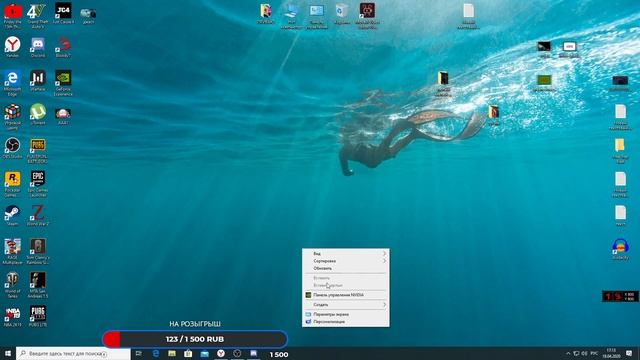Click the PUBG LITE desktop shortcut
This screenshot has height=360, width=640.
click(x=38, y=317)
